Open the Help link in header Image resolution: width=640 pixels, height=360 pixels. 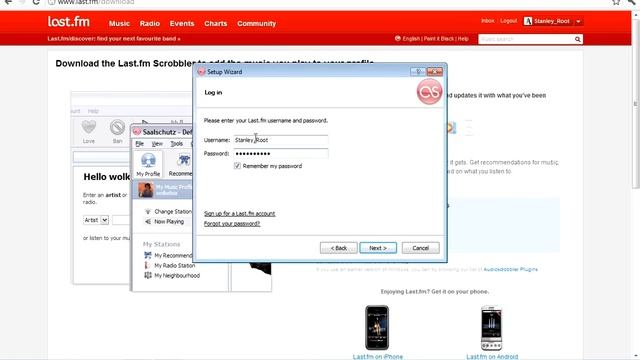pyautogui.click(x=463, y=39)
